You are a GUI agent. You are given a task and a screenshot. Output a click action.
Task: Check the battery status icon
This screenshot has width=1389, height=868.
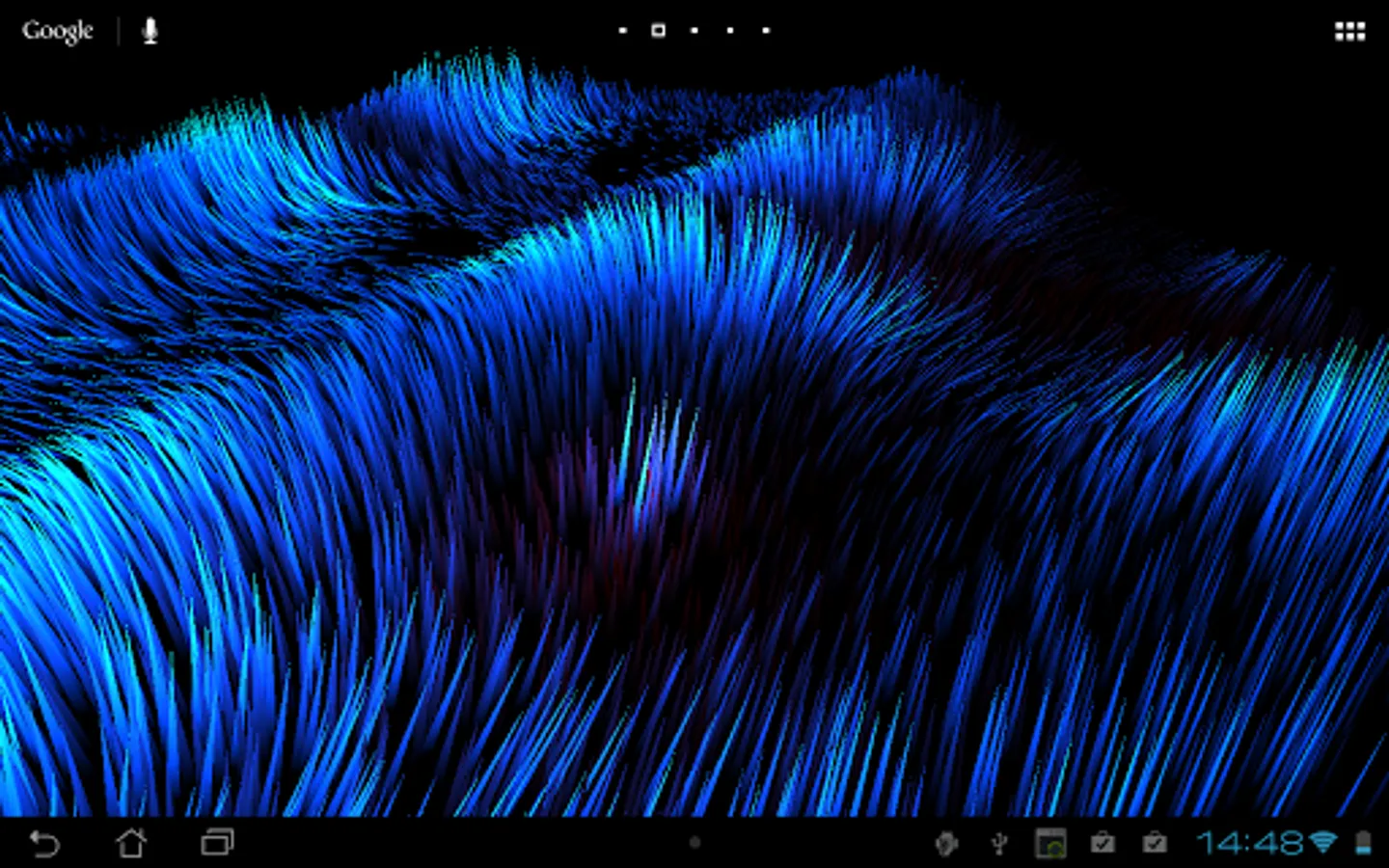pyautogui.click(x=1363, y=844)
